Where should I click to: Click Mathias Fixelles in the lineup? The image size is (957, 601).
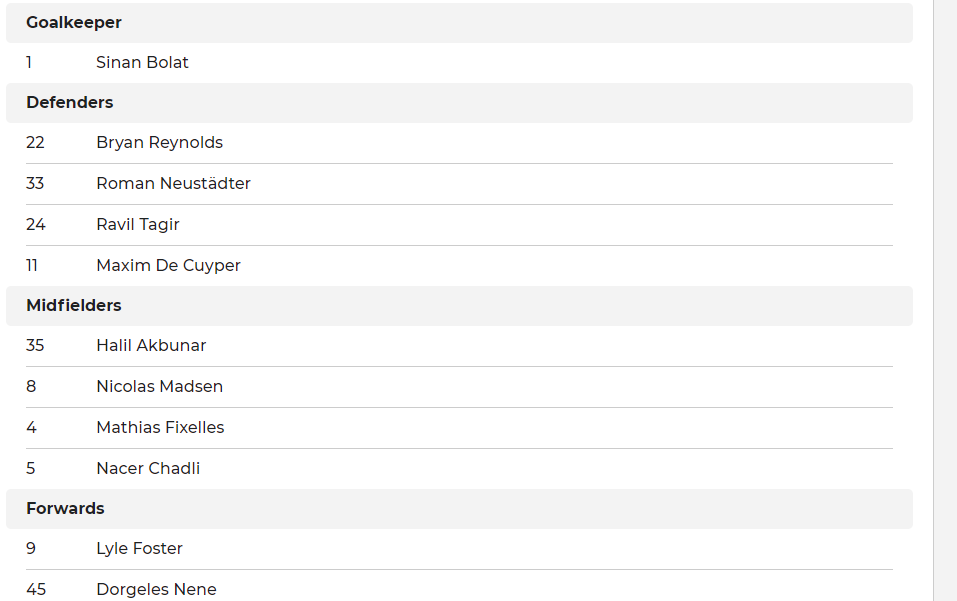click(x=160, y=428)
